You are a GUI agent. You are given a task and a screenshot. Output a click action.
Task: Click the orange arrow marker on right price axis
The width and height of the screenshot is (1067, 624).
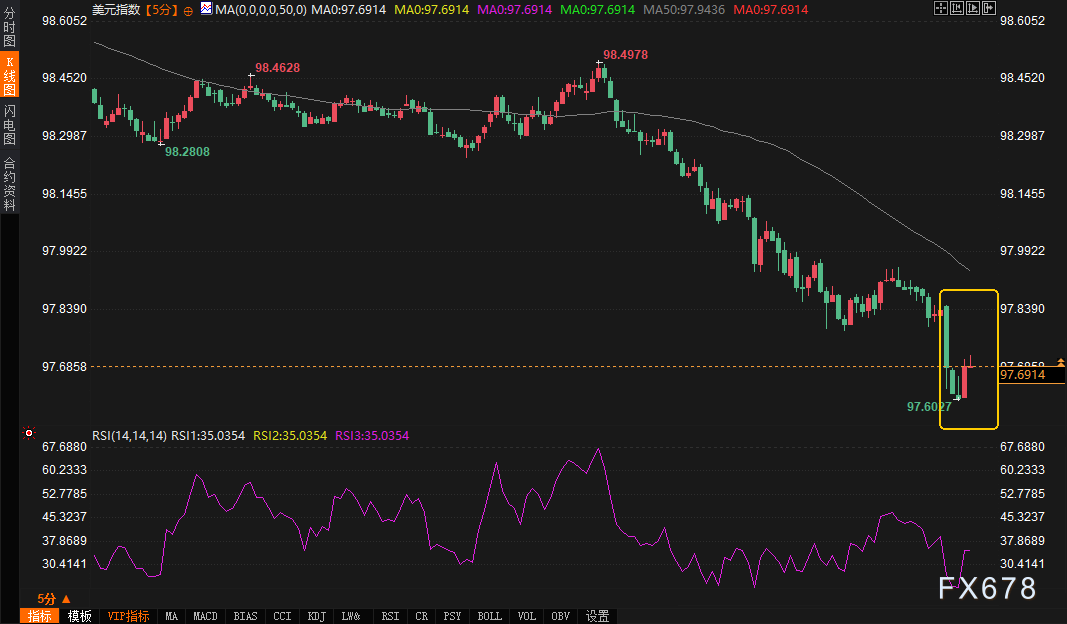[x=1060, y=360]
